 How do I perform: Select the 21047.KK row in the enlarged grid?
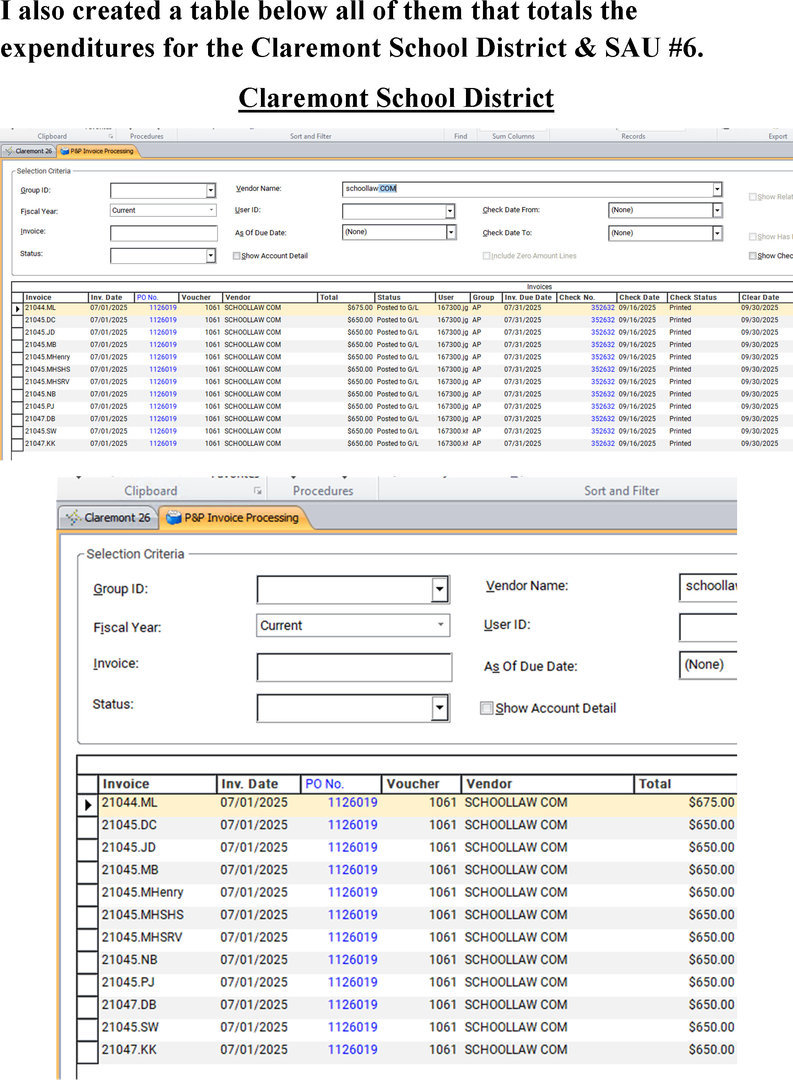pyautogui.click(x=130, y=1050)
